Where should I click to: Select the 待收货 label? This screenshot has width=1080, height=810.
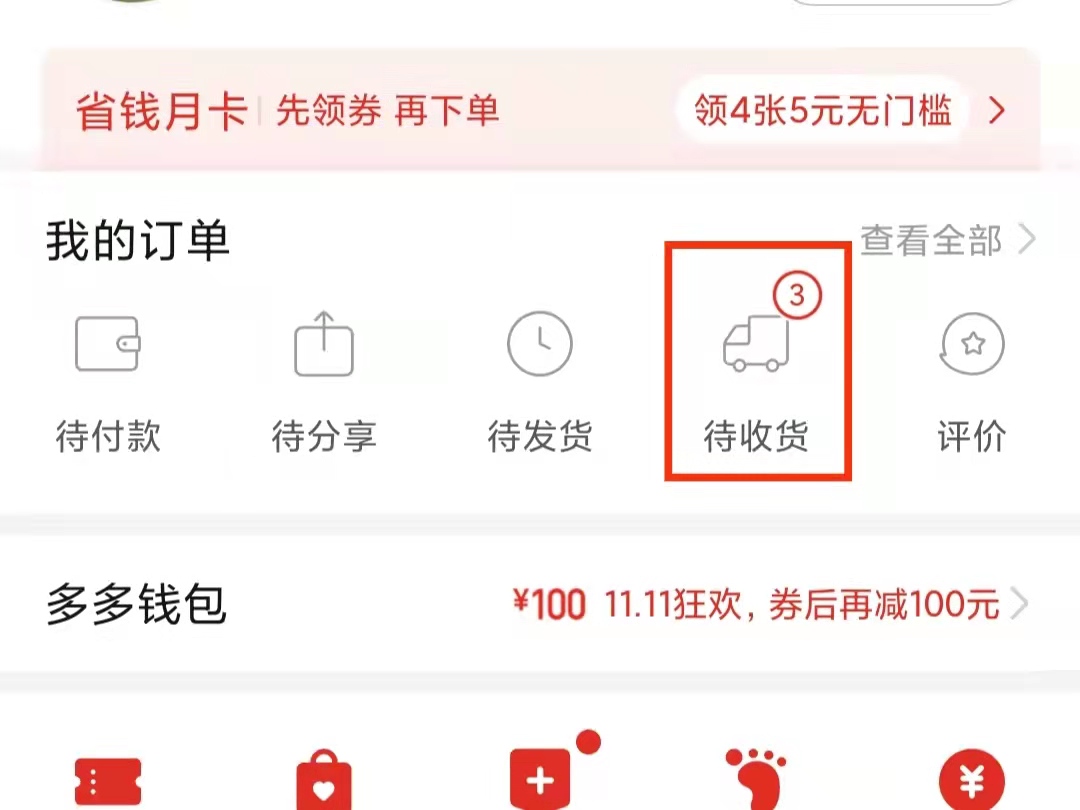(x=756, y=437)
